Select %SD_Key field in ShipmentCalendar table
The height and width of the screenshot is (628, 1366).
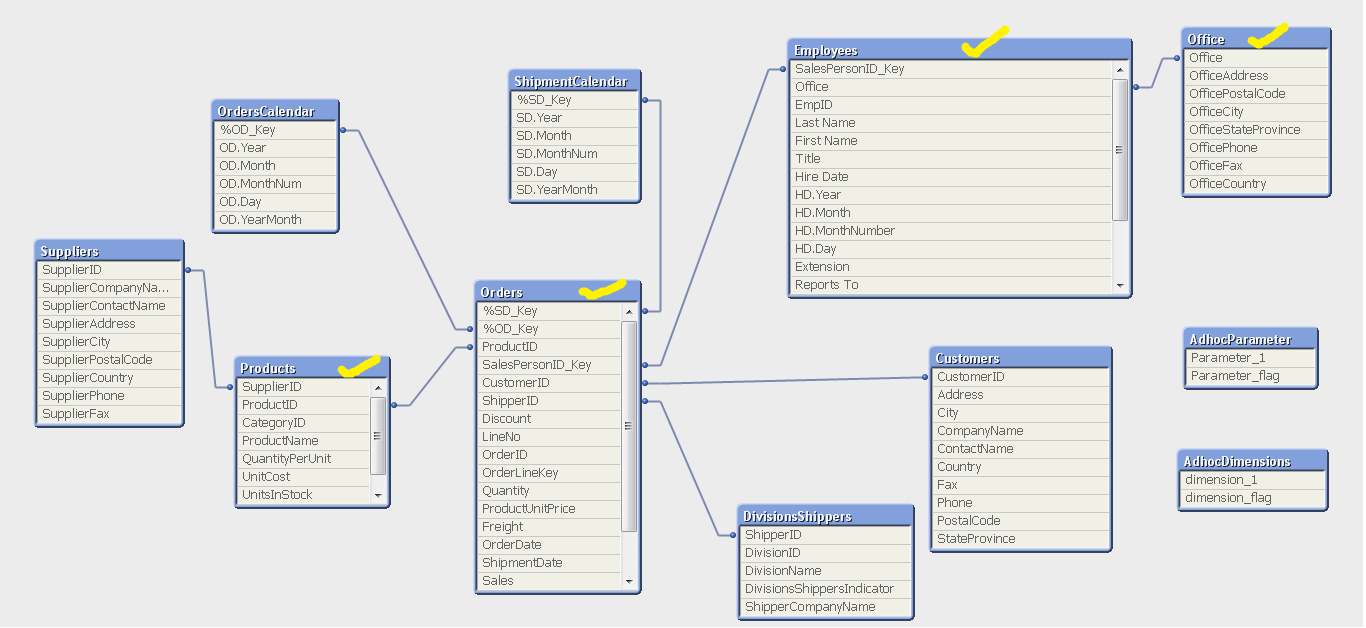575,99
